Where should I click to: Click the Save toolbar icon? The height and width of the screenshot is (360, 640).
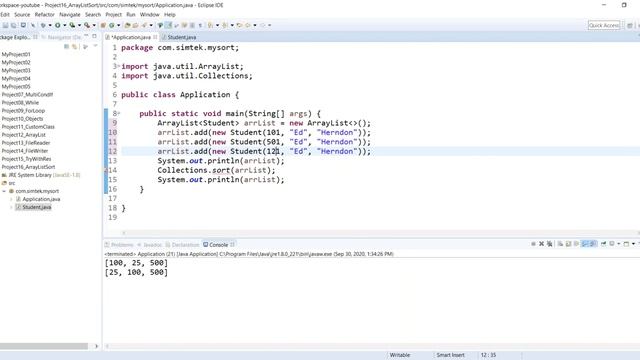pyautogui.click(x=5, y=25)
